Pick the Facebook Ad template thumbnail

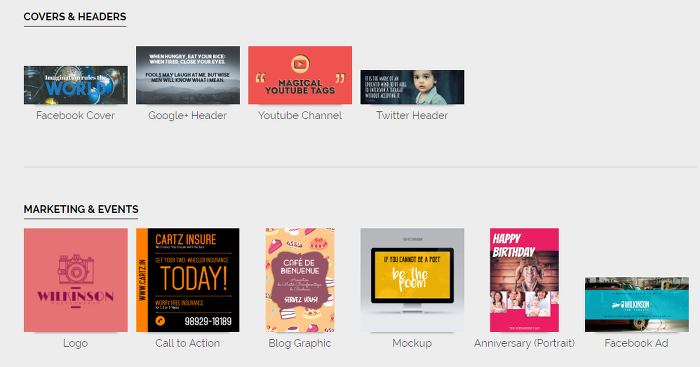pyautogui.click(x=637, y=304)
